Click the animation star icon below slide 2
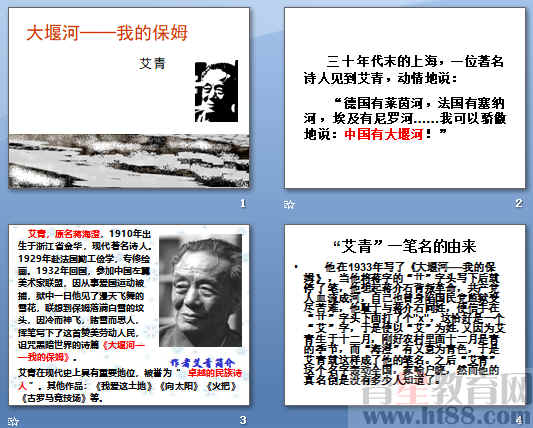Screen dimensions: 533x428 coord(289,204)
